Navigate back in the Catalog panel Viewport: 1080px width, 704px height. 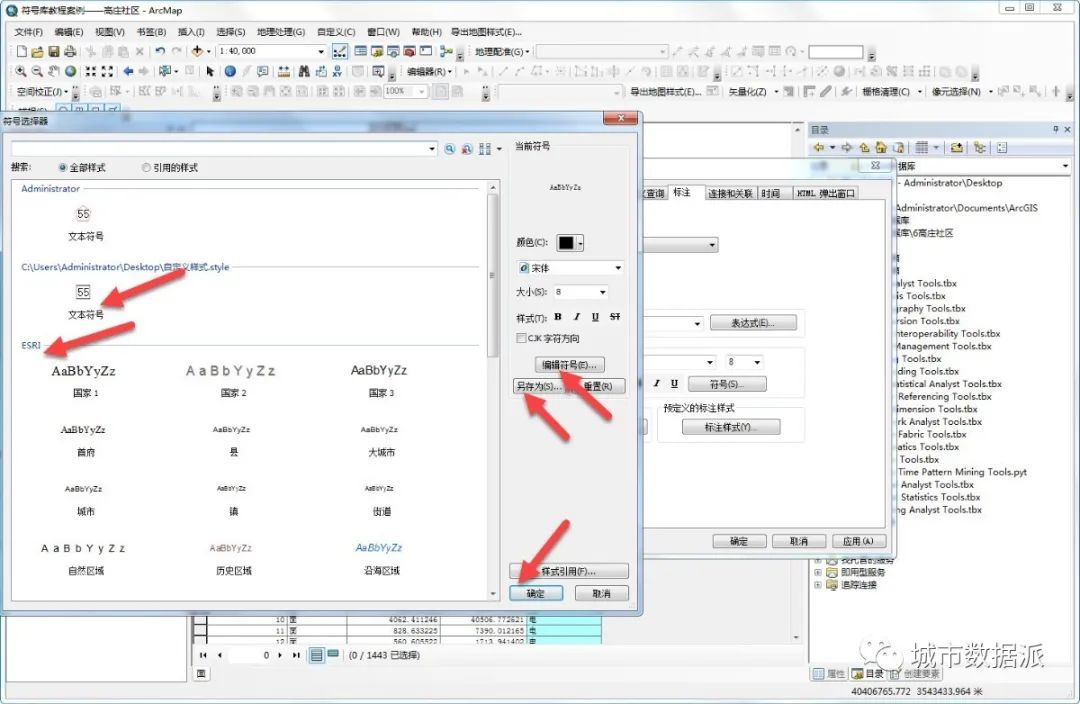coord(818,147)
